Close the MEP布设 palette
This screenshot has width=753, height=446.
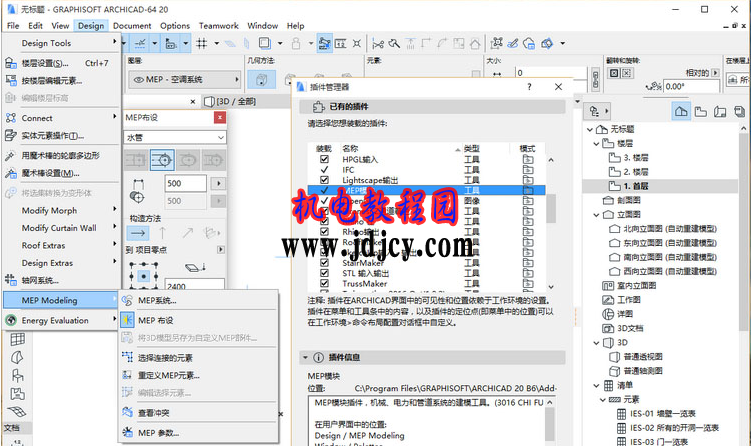coord(220,117)
